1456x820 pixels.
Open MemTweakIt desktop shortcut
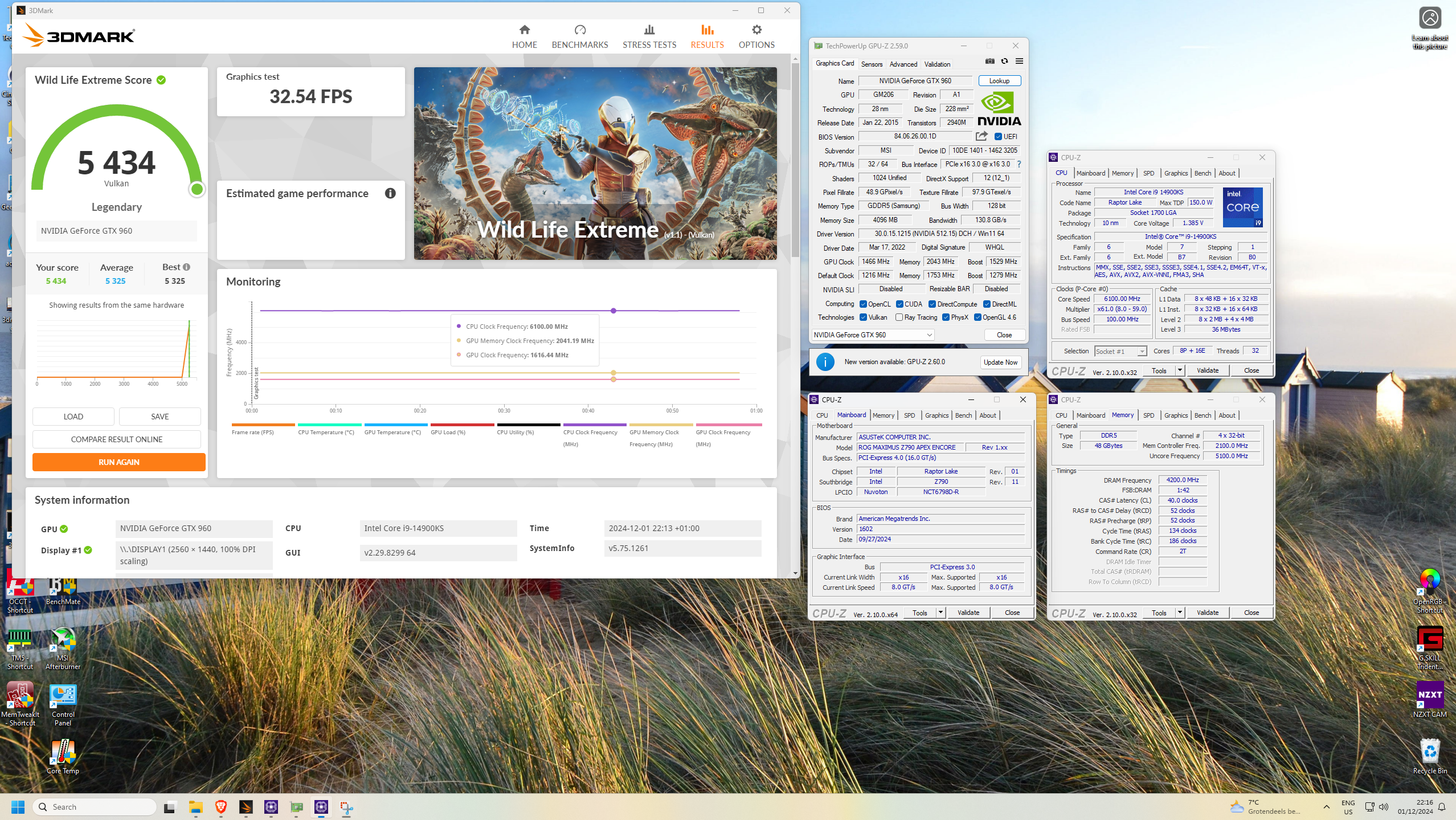20,704
